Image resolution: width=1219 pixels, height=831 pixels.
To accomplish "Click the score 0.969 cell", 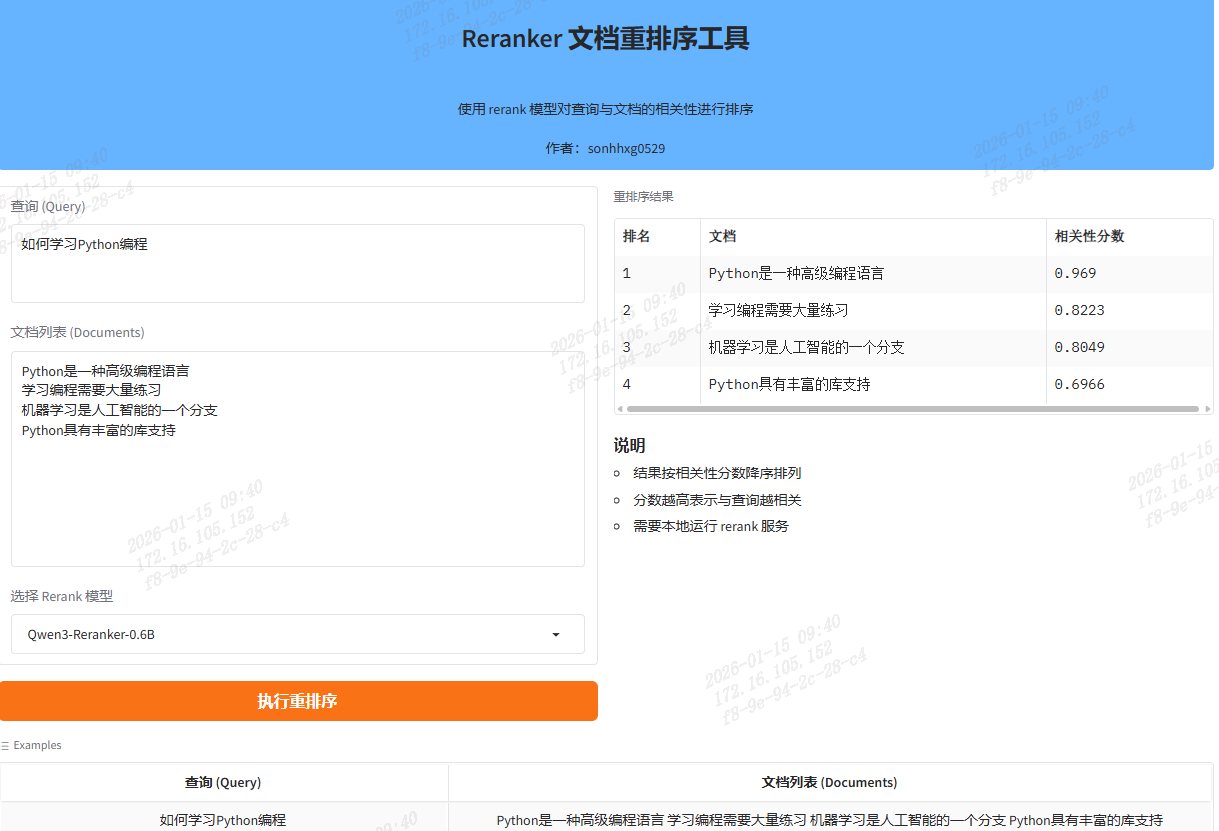I will (x=1074, y=273).
